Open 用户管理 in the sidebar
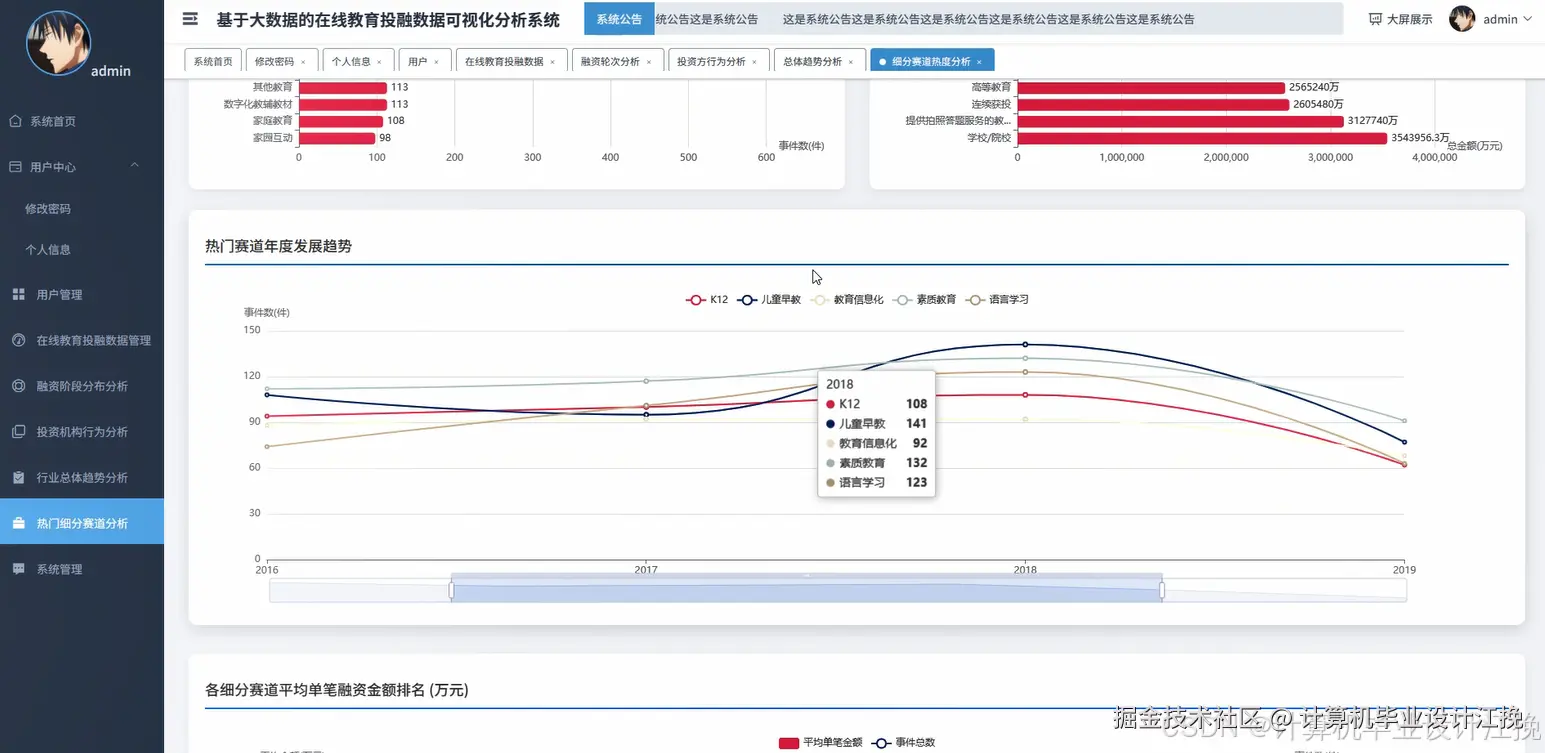Image resolution: width=1545 pixels, height=753 pixels. pos(82,294)
